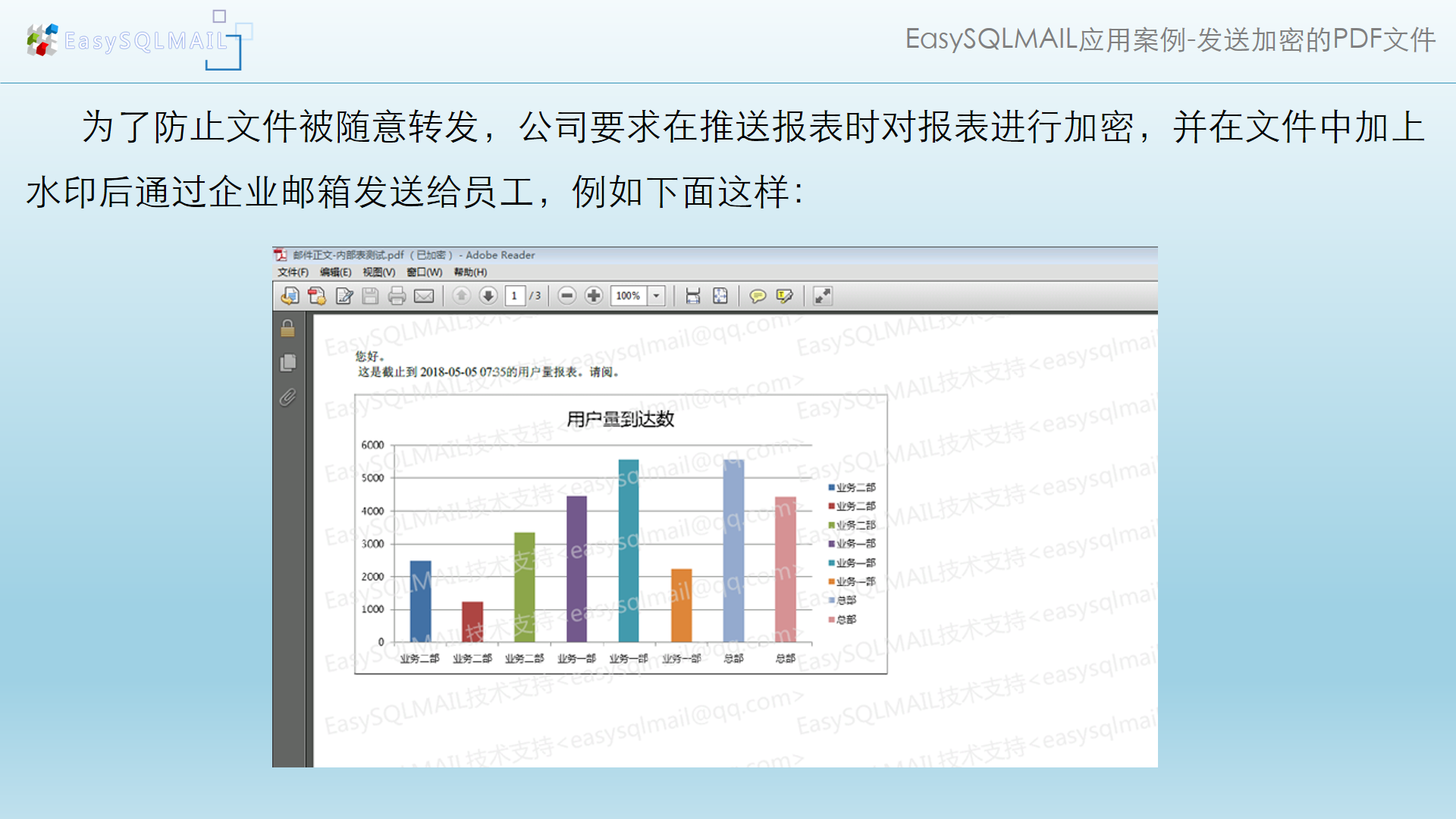Click the orange 业务一部 chart bar
Image resolution: width=1456 pixels, height=819 pixels.
[681, 605]
